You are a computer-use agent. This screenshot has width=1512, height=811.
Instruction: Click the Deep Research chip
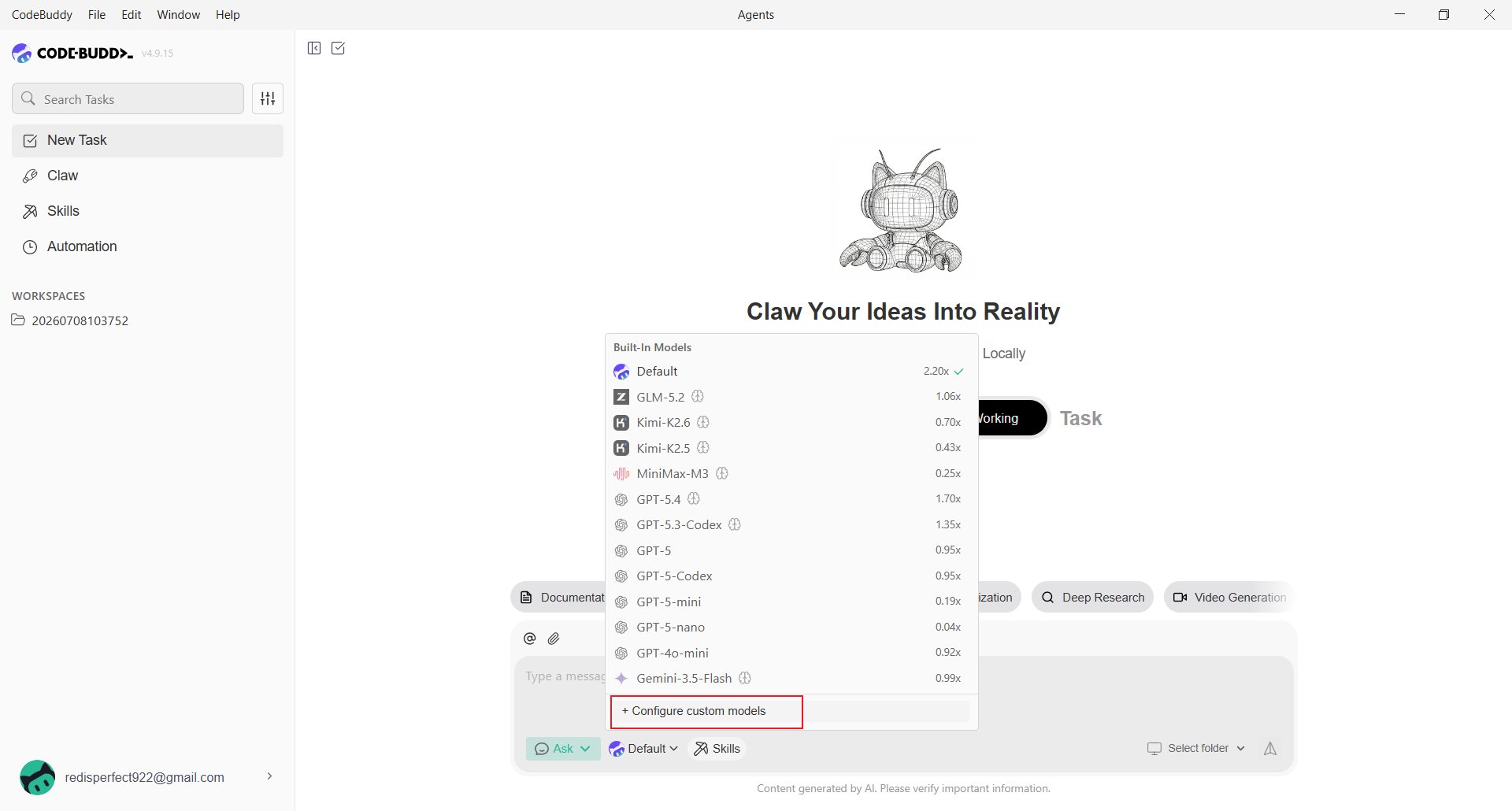click(1093, 598)
